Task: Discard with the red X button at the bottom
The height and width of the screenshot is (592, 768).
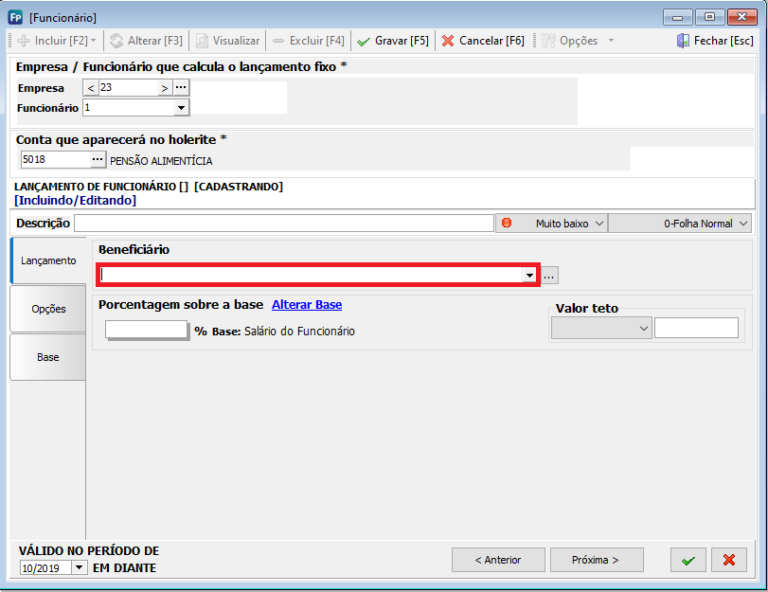Action: click(x=729, y=560)
